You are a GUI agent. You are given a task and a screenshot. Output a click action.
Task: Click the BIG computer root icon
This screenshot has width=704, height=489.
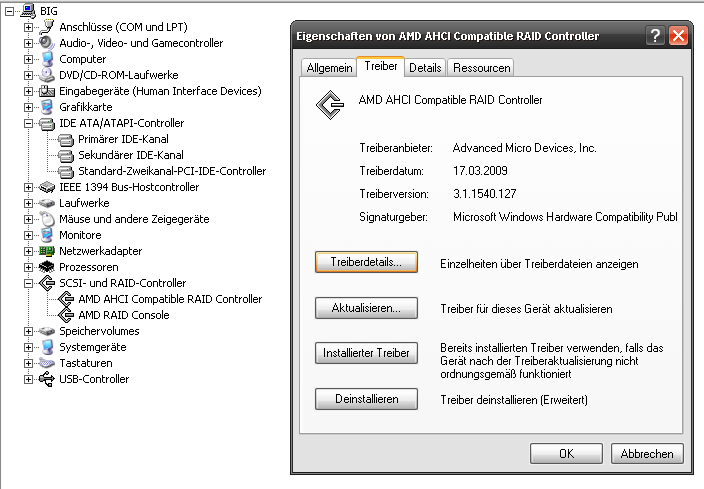28,11
